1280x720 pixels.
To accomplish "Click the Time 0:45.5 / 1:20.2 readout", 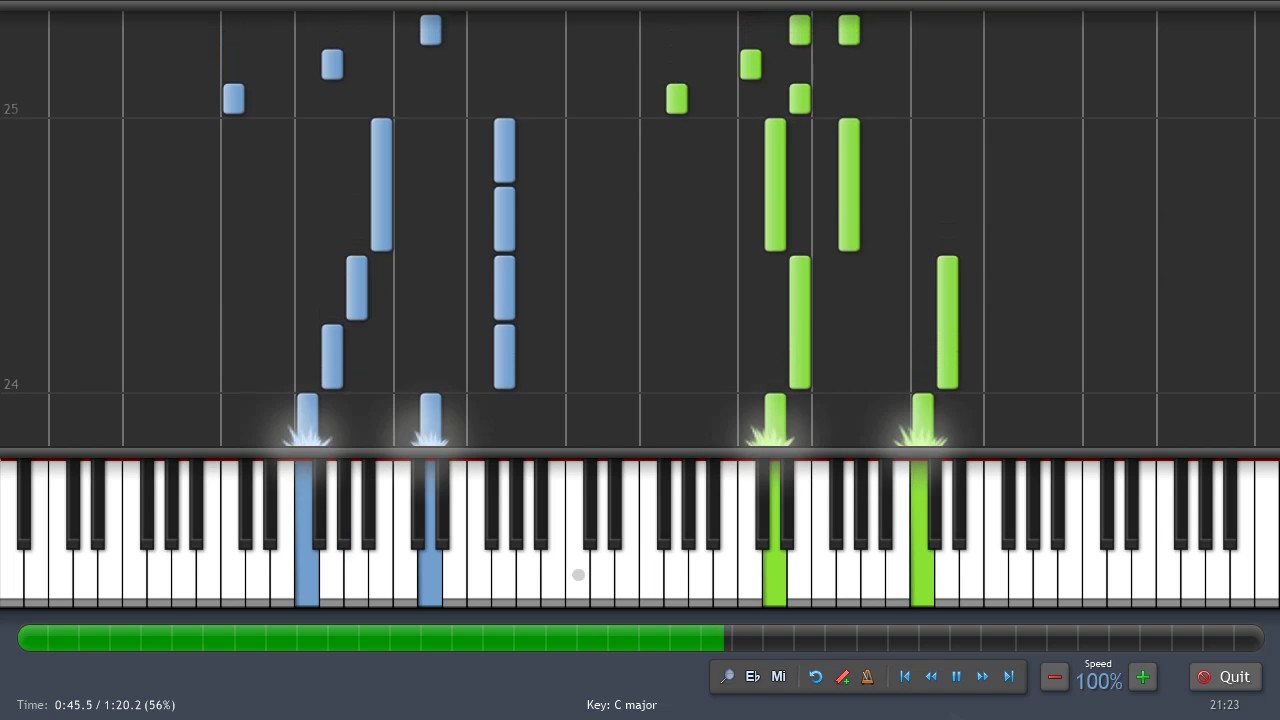I will coord(96,705).
